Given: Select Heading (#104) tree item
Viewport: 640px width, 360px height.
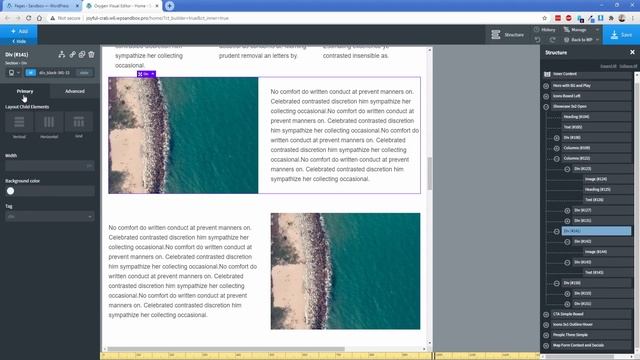Looking at the screenshot, I should coord(596,117).
